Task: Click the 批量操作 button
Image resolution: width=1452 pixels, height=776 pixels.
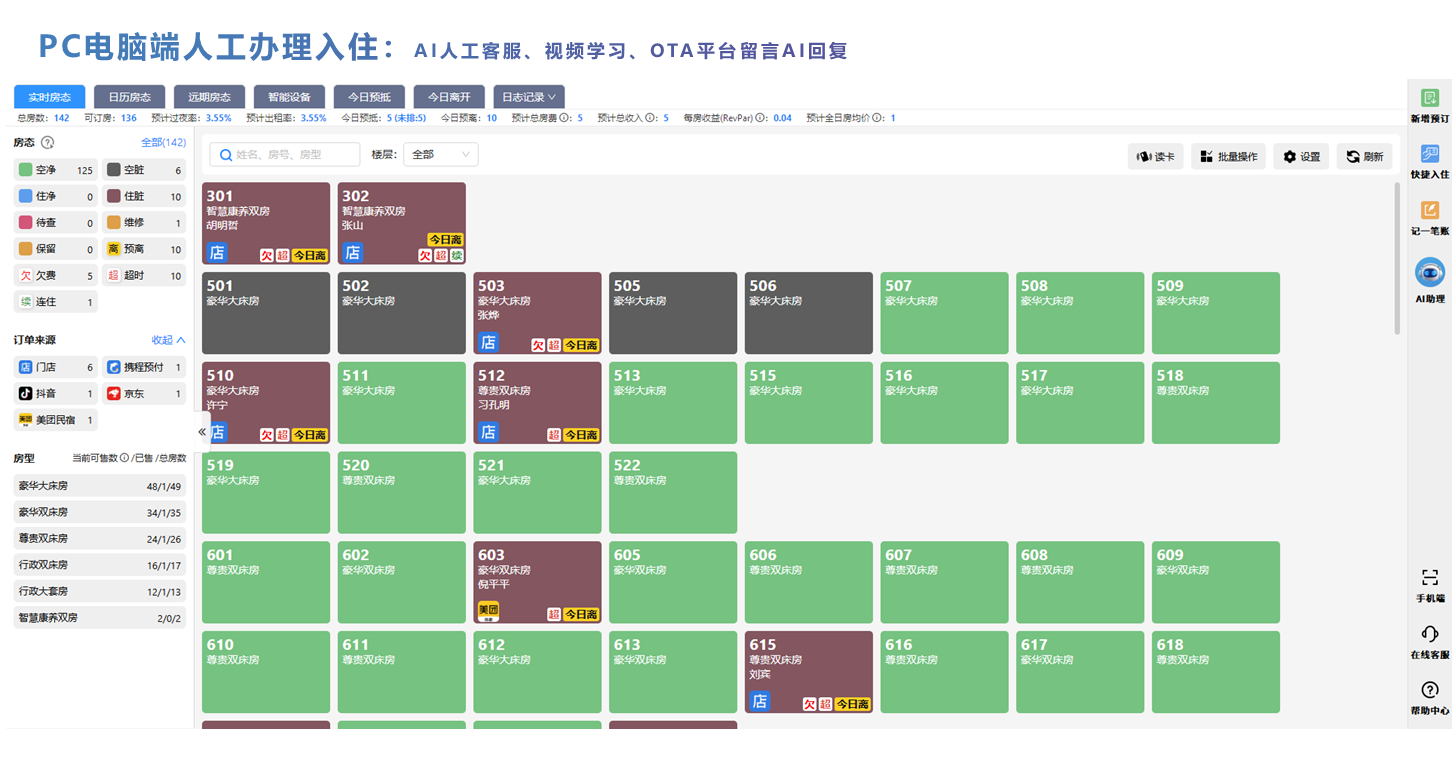Action: [1228, 157]
